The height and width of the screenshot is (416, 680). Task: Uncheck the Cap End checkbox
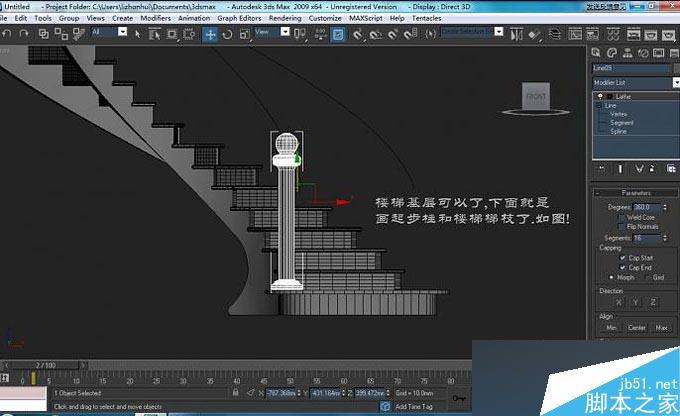tap(623, 268)
